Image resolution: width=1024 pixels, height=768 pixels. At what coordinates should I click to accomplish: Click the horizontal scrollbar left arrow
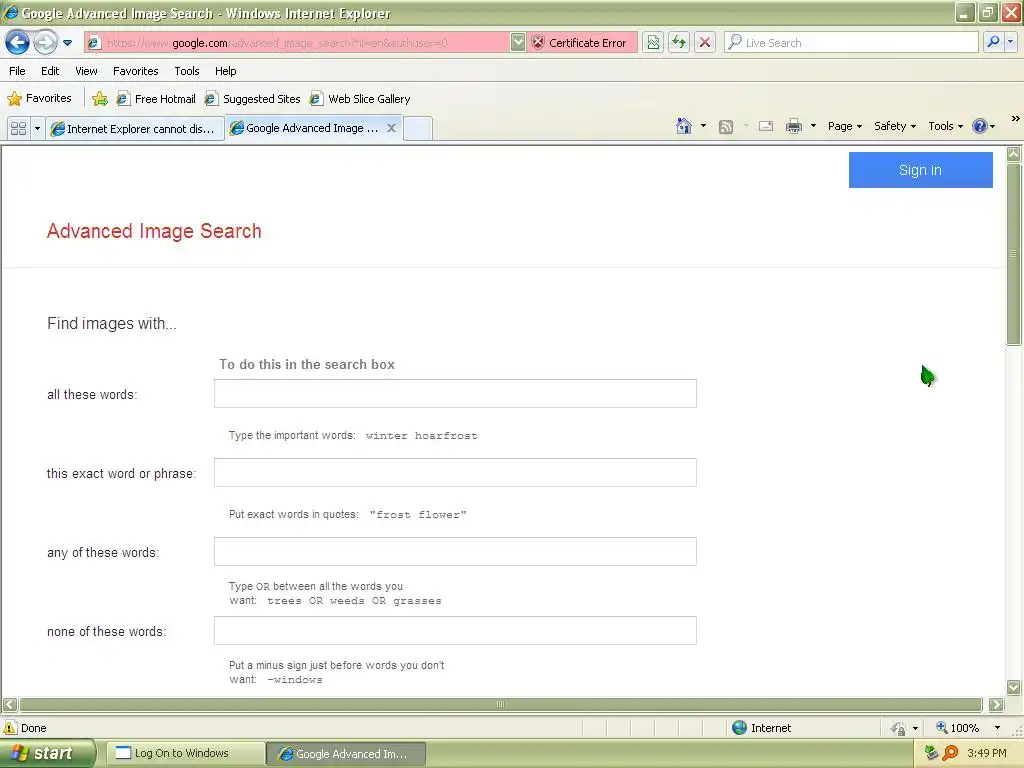[x=9, y=705]
